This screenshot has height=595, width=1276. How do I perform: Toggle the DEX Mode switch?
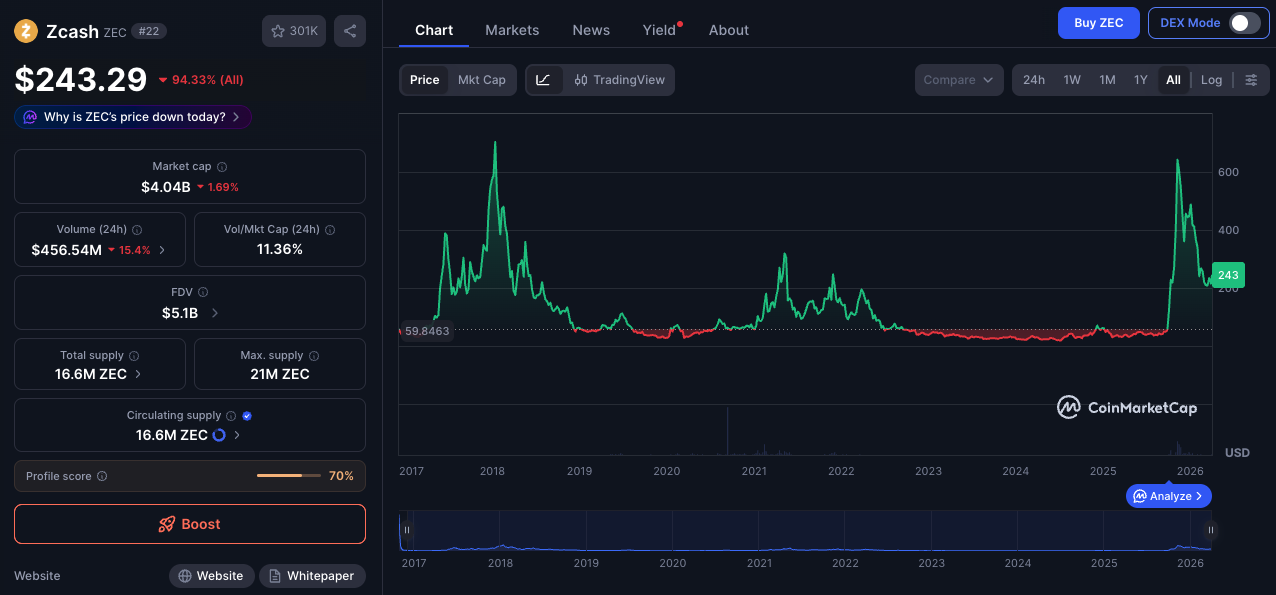[x=1244, y=23]
